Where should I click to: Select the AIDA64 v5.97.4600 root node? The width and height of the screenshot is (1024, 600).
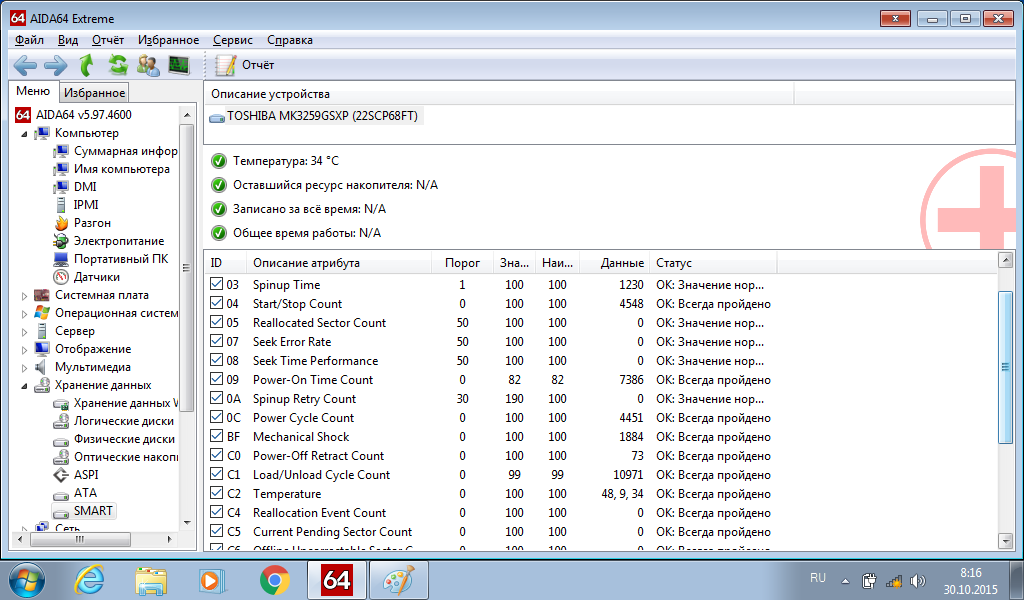(x=73, y=115)
